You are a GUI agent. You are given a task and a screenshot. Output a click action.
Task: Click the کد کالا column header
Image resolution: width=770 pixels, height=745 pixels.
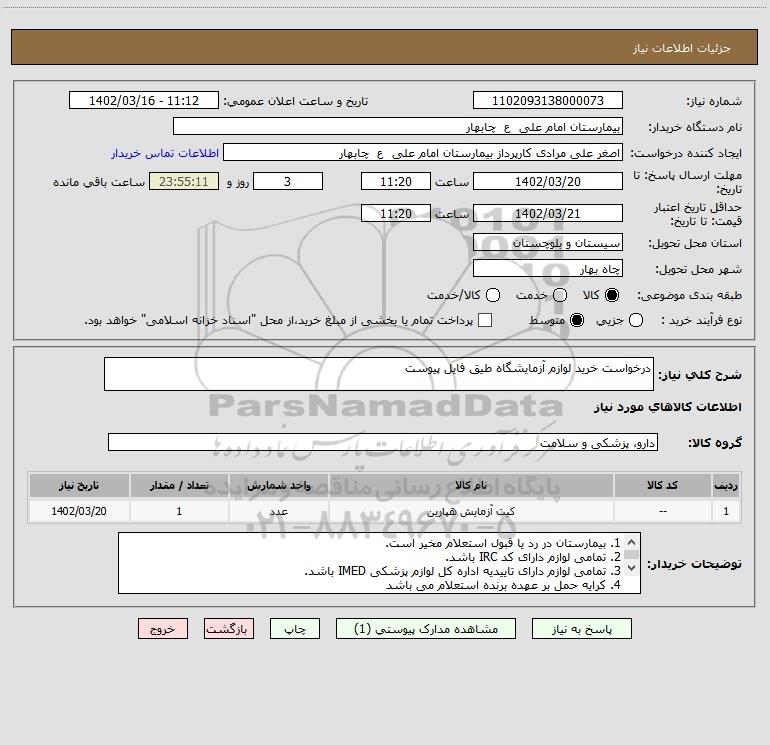tap(662, 485)
